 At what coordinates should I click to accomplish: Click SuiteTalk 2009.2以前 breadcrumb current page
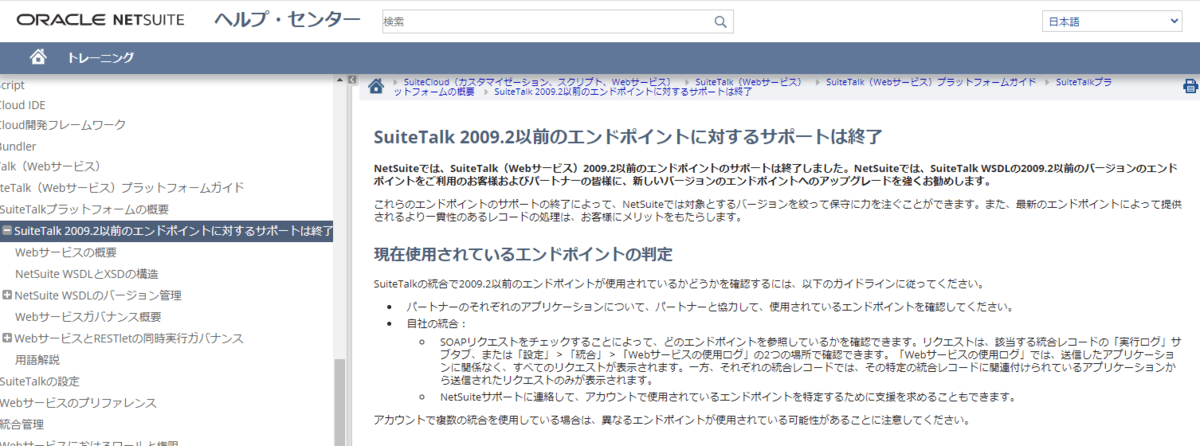pos(624,91)
